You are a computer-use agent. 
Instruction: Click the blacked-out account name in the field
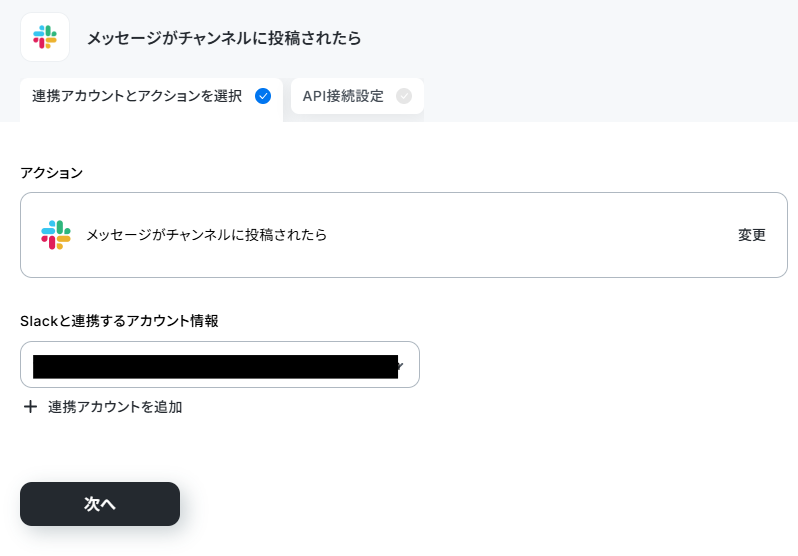(215, 367)
